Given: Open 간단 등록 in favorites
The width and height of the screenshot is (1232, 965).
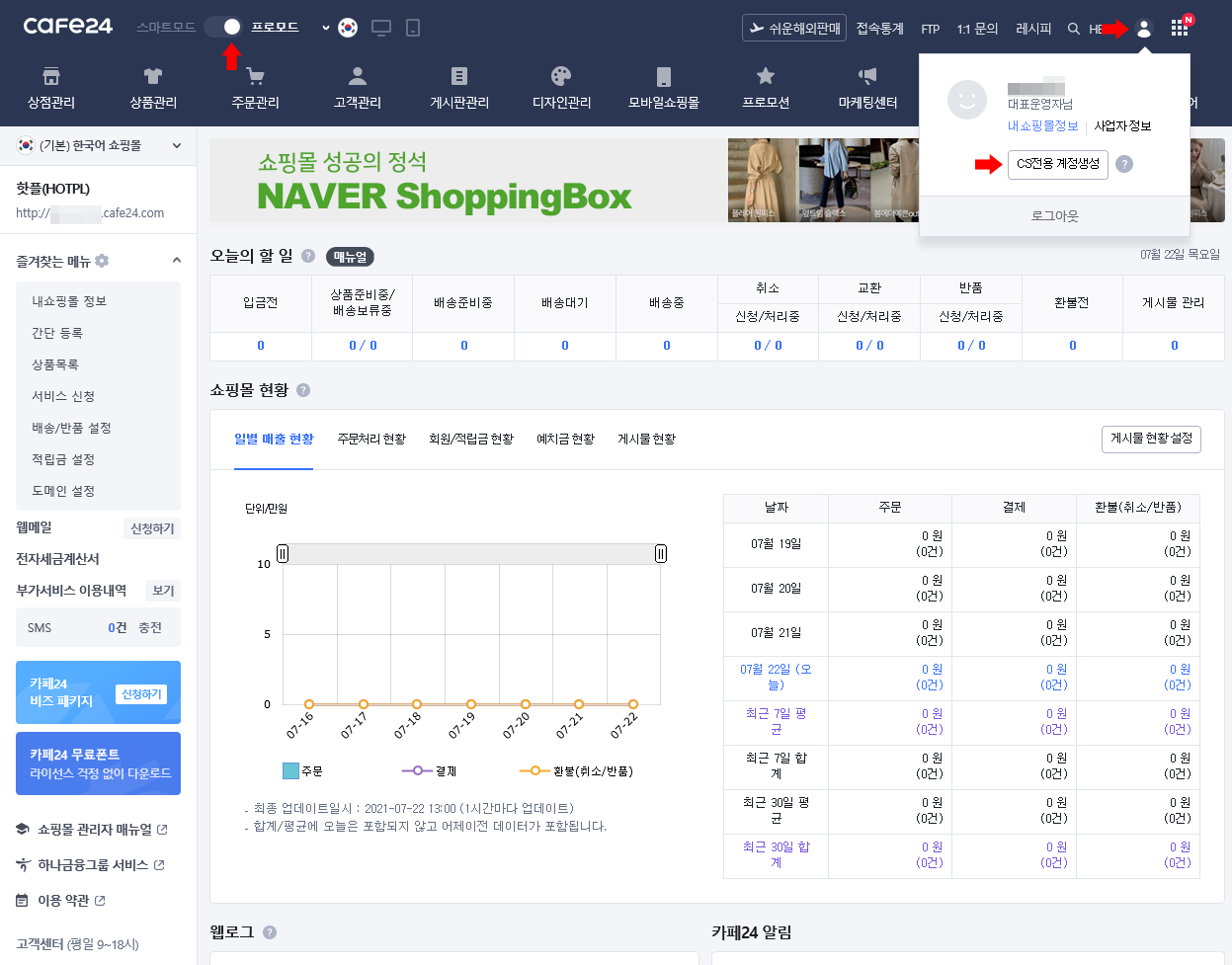Looking at the screenshot, I should [57, 333].
